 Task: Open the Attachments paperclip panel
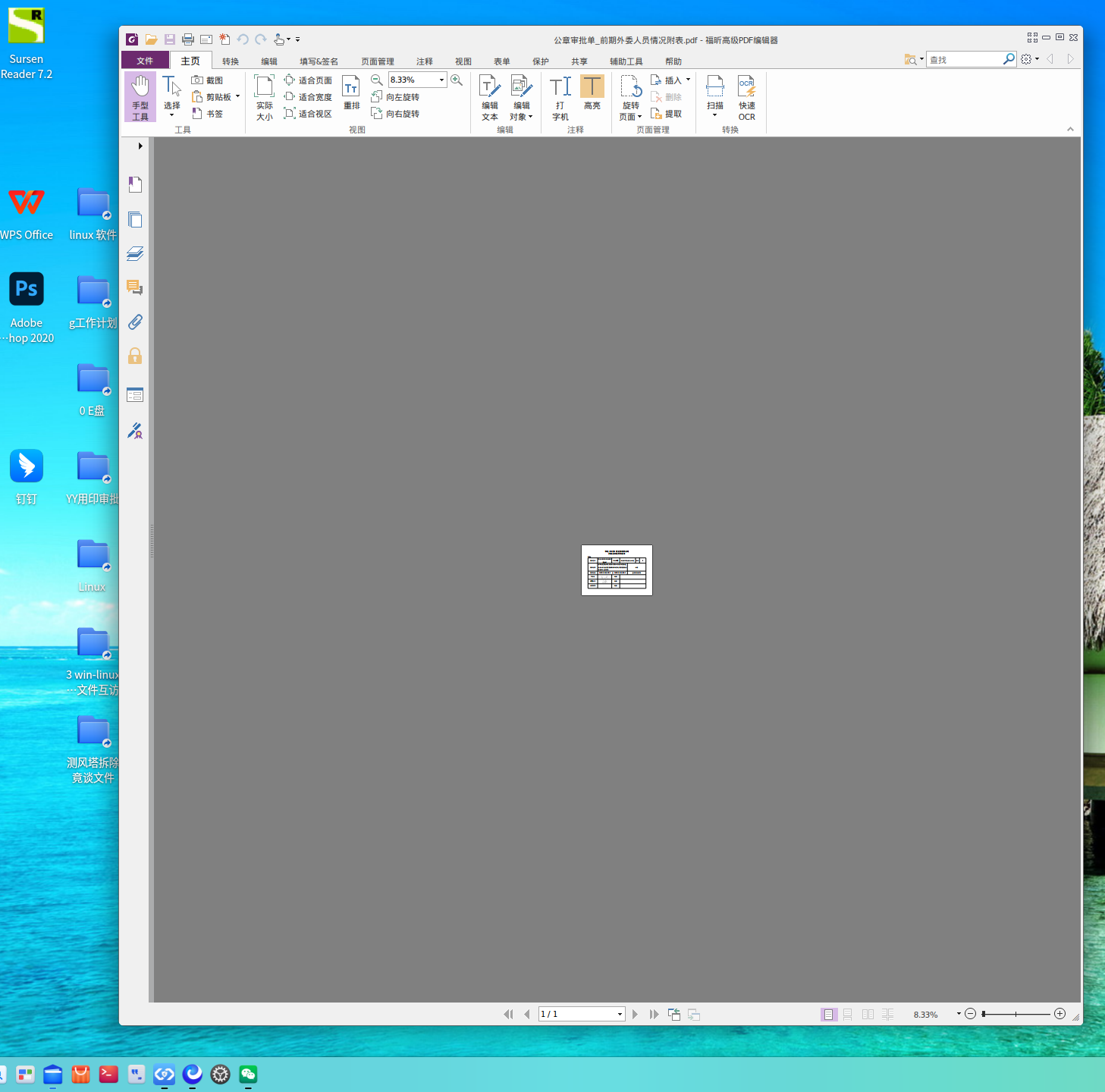[x=135, y=322]
